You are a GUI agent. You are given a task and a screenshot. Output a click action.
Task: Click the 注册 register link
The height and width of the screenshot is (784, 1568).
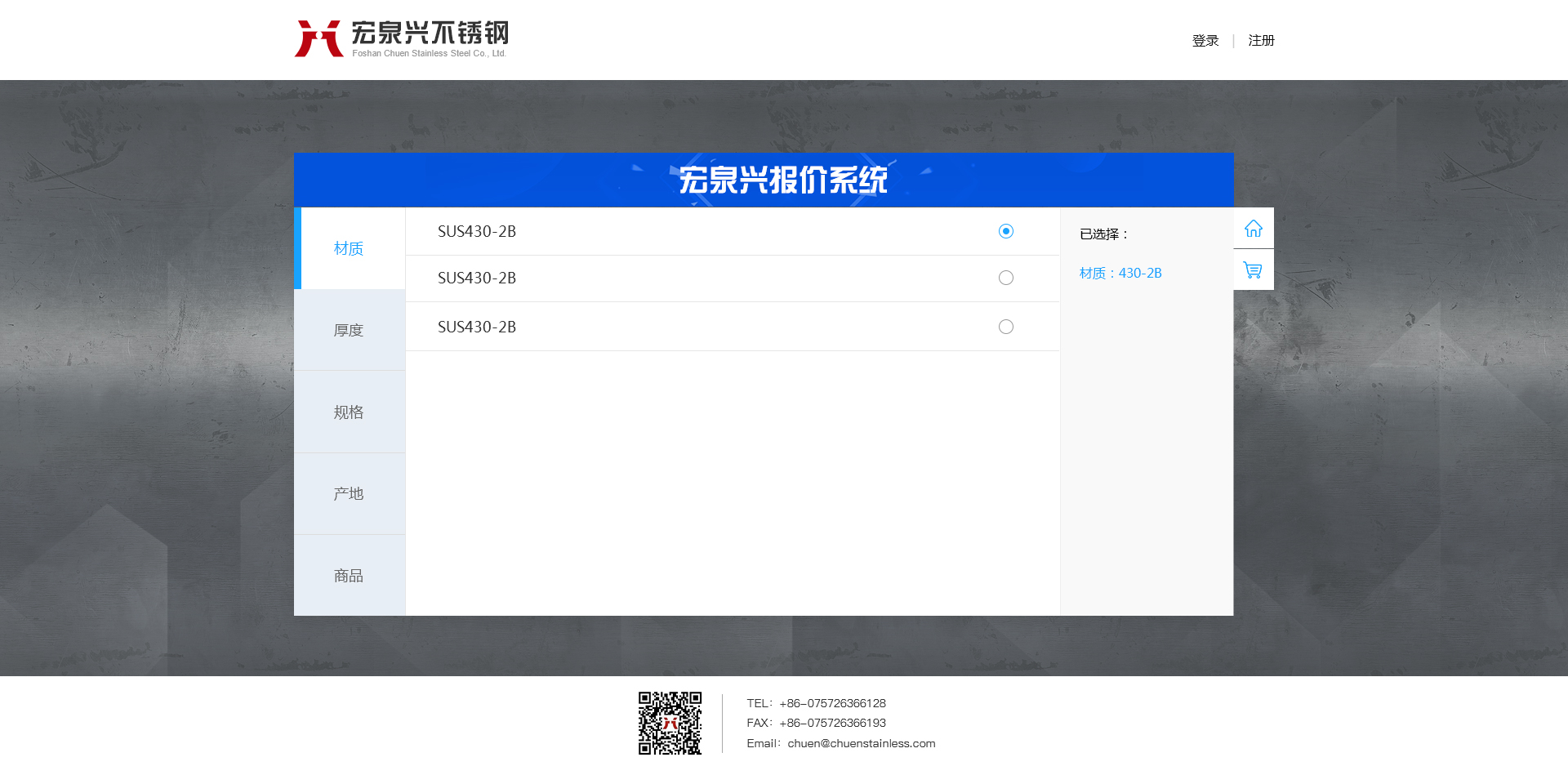(1261, 41)
